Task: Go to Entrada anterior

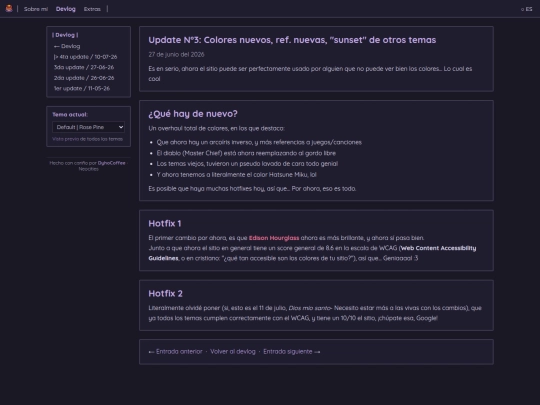Action: [175, 352]
